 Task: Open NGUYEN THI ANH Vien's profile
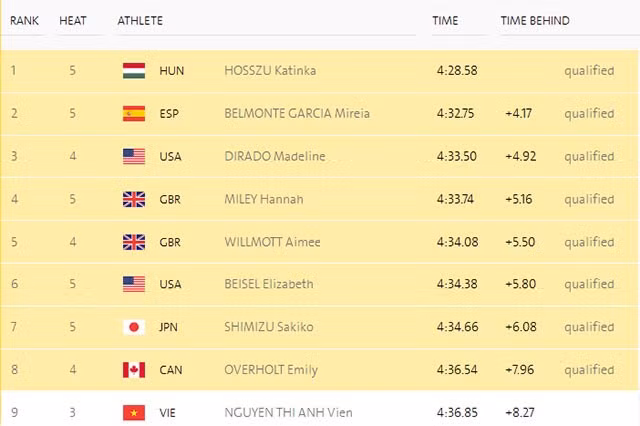(x=288, y=412)
